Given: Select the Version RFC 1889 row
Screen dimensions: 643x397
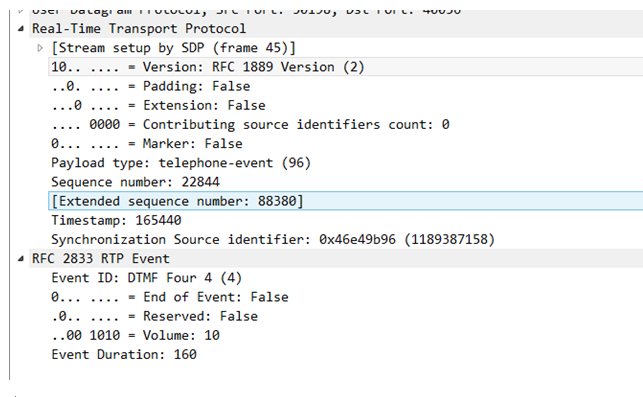Looking at the screenshot, I should click(x=346, y=67).
